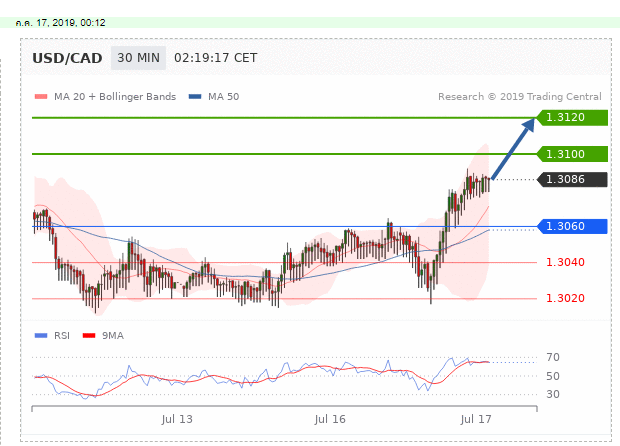The width and height of the screenshot is (620, 446).
Task: Click the Jul 16 date axis label
Action: click(x=330, y=419)
